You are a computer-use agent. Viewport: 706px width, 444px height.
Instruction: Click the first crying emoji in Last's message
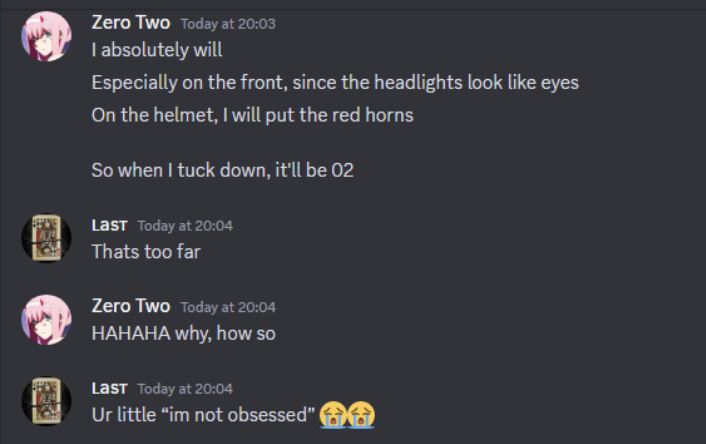(x=333, y=414)
